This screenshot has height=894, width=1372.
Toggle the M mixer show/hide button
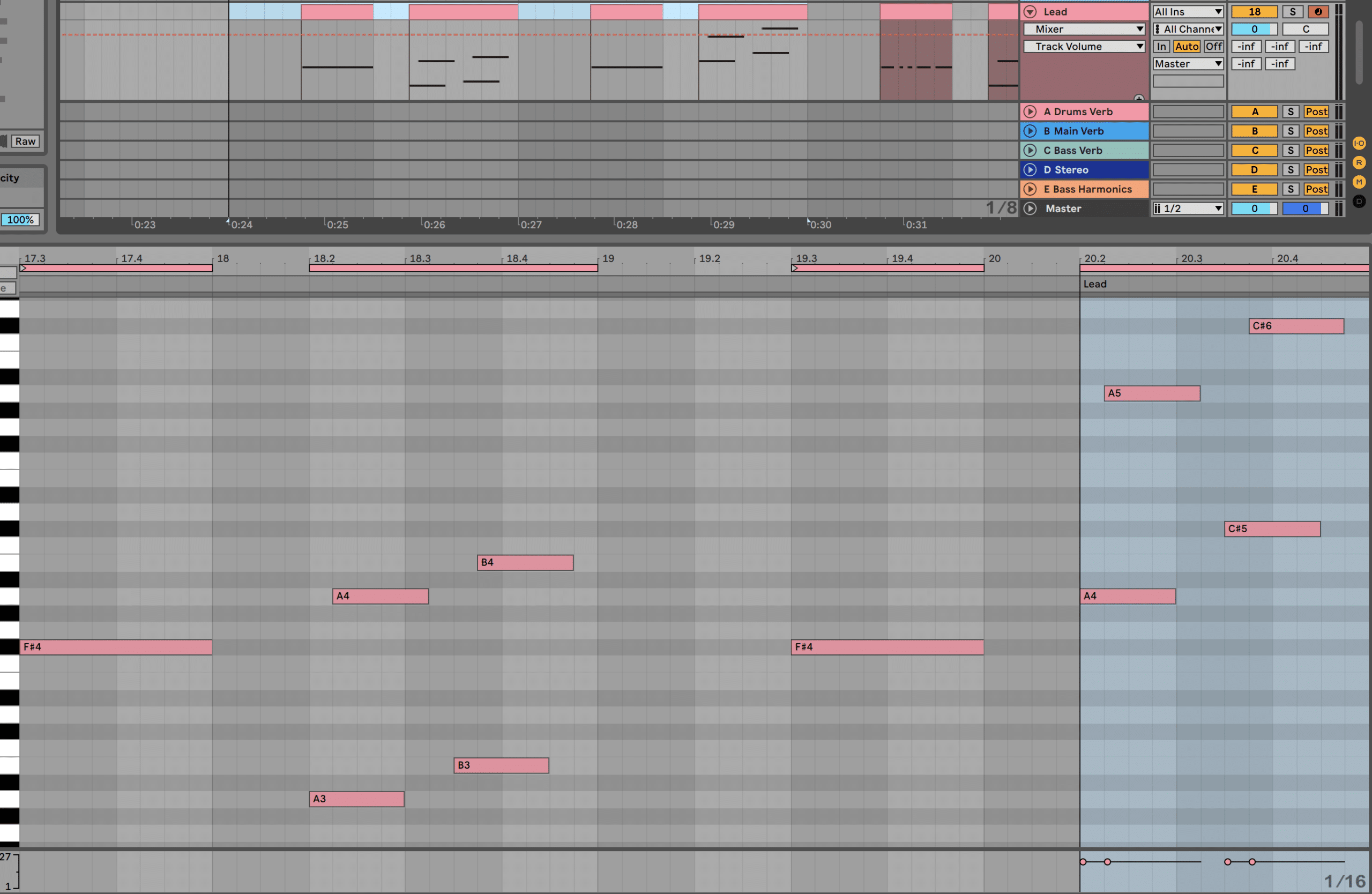click(1359, 182)
